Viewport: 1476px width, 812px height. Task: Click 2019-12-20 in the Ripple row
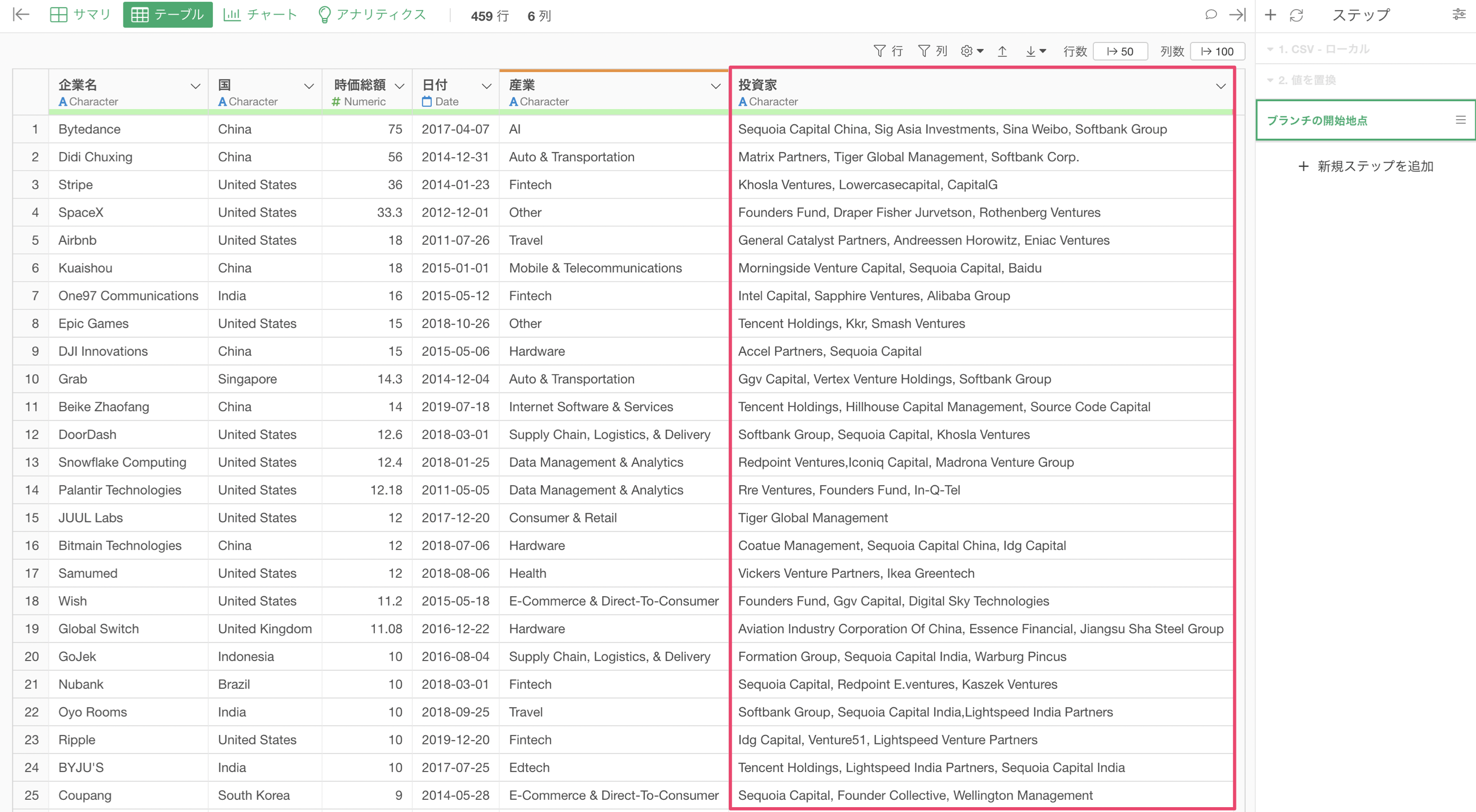pos(456,740)
